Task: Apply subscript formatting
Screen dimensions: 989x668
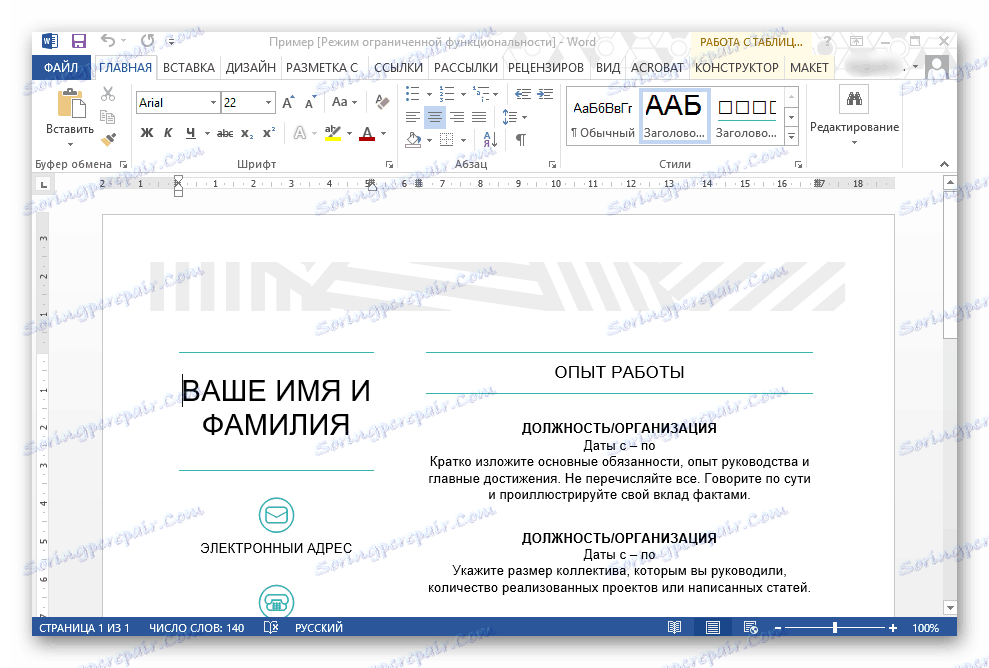Action: pos(247,133)
